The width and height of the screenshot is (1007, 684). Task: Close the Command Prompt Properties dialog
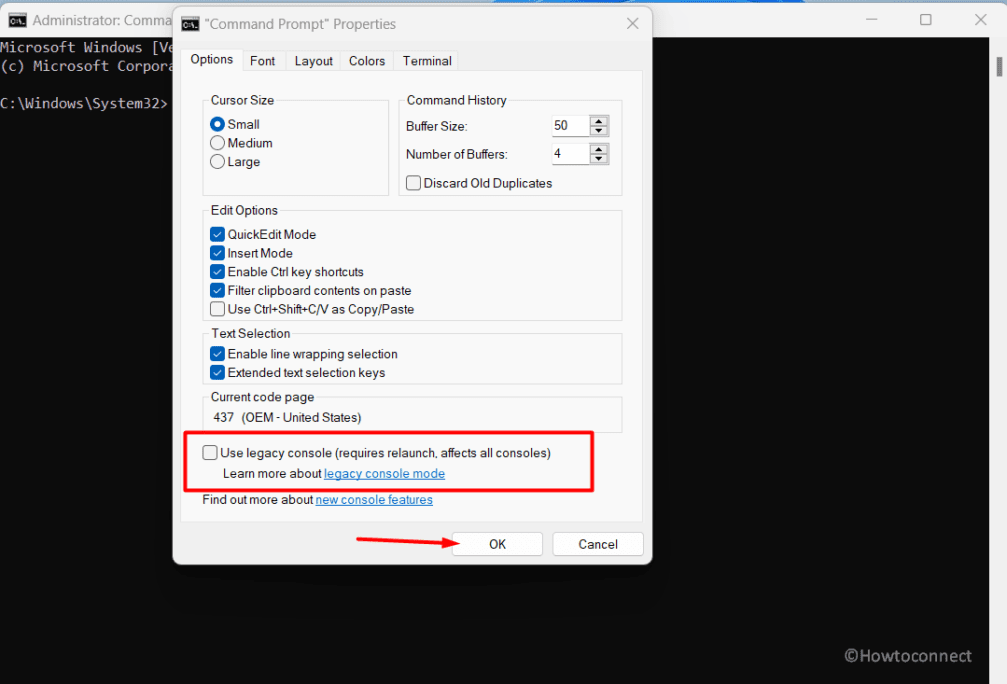tap(633, 24)
